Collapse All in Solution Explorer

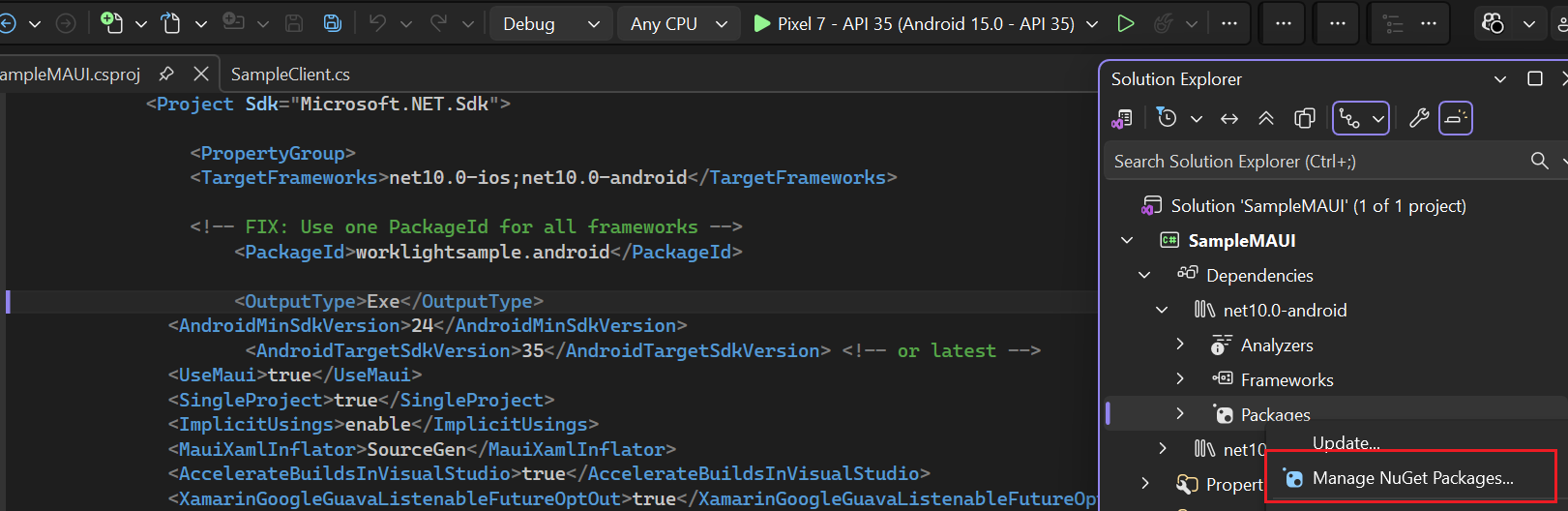pos(1266,118)
